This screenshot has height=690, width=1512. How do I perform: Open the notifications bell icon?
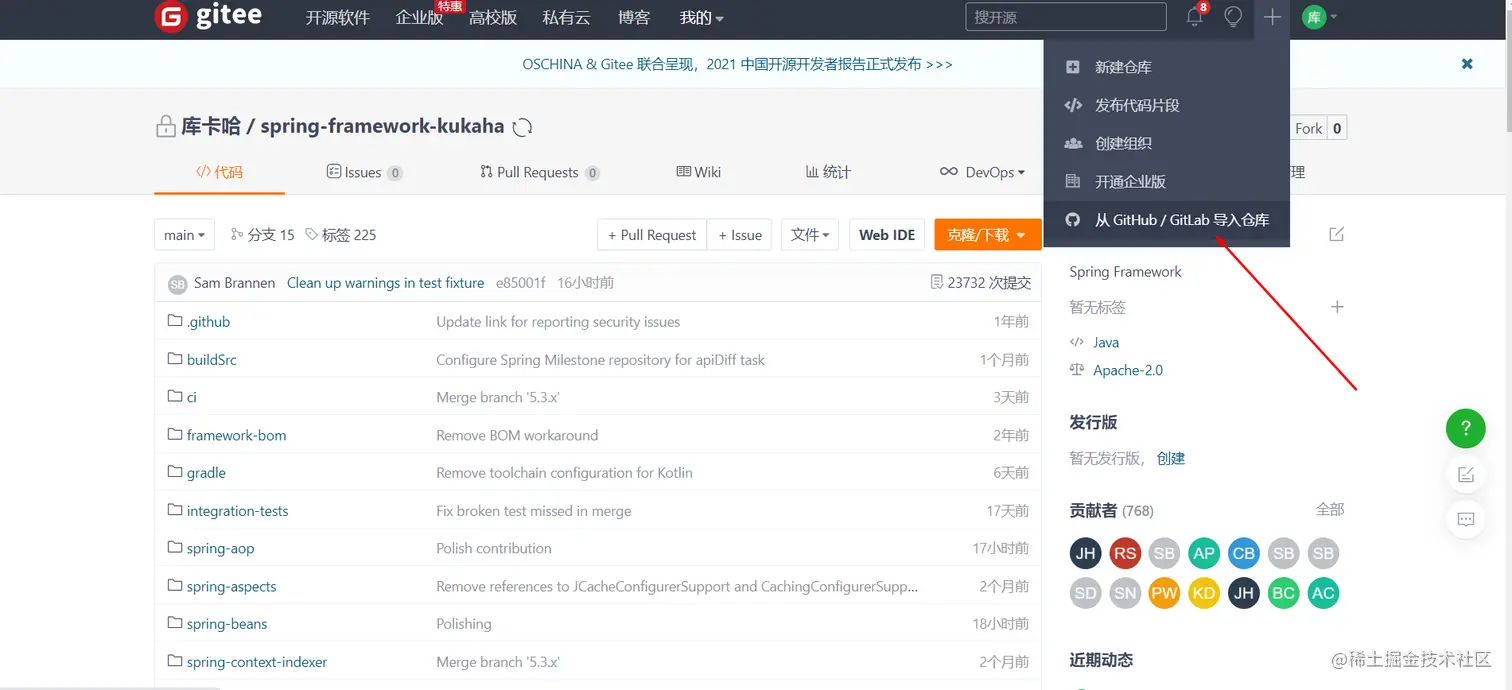point(1195,17)
